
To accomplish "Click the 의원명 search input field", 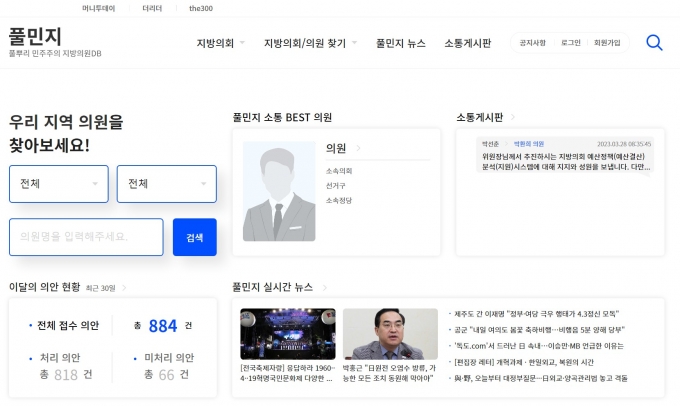I will [x=86, y=237].
